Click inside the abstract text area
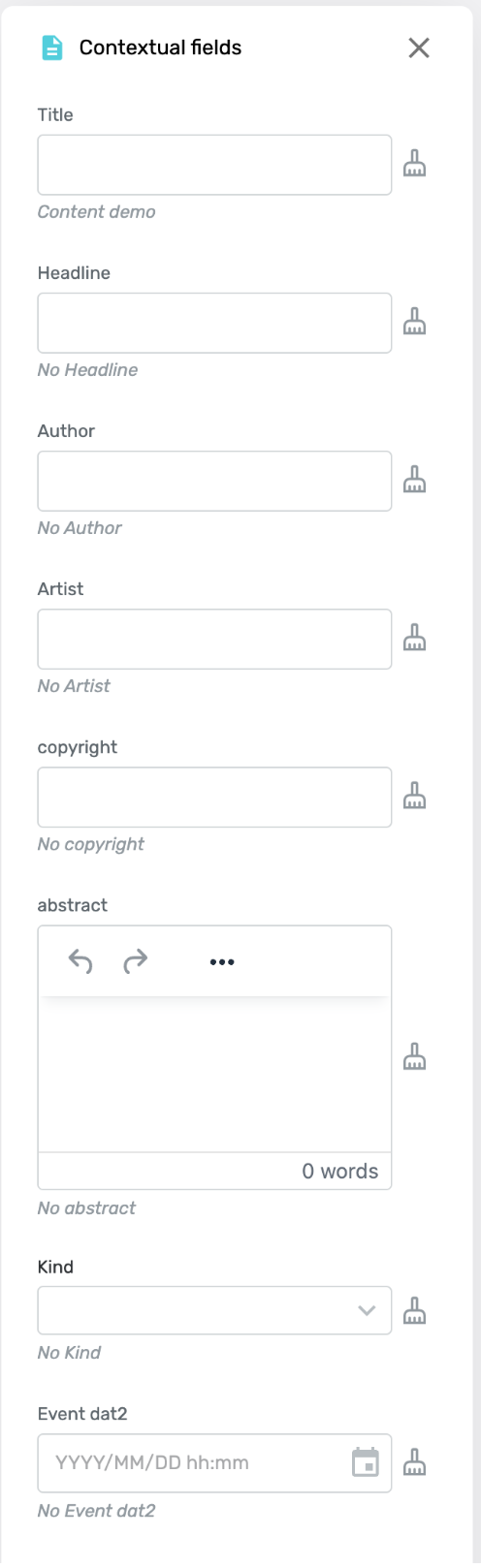481x1568 pixels. pyautogui.click(x=214, y=1075)
